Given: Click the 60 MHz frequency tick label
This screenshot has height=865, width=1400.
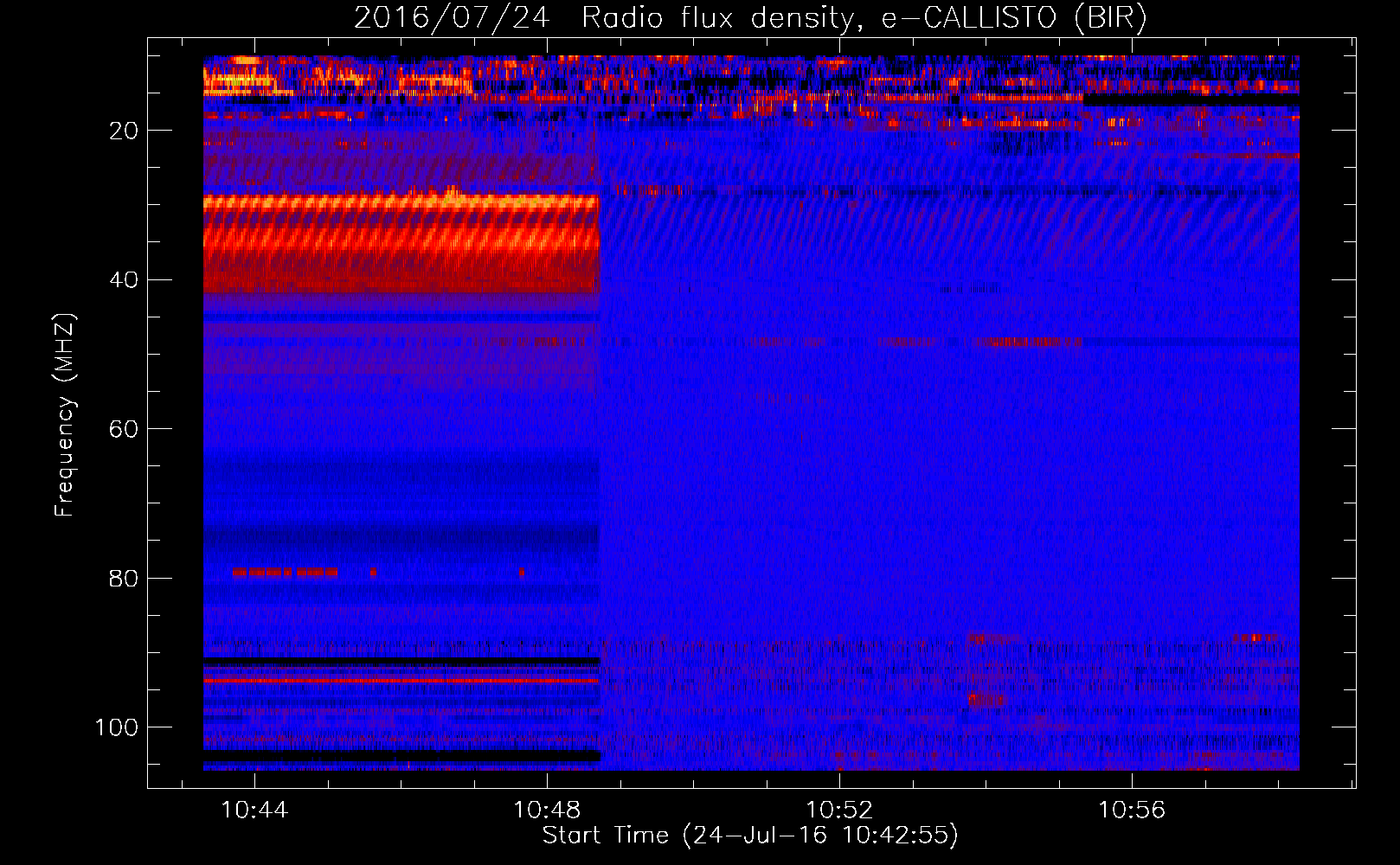Looking at the screenshot, I should [x=124, y=429].
